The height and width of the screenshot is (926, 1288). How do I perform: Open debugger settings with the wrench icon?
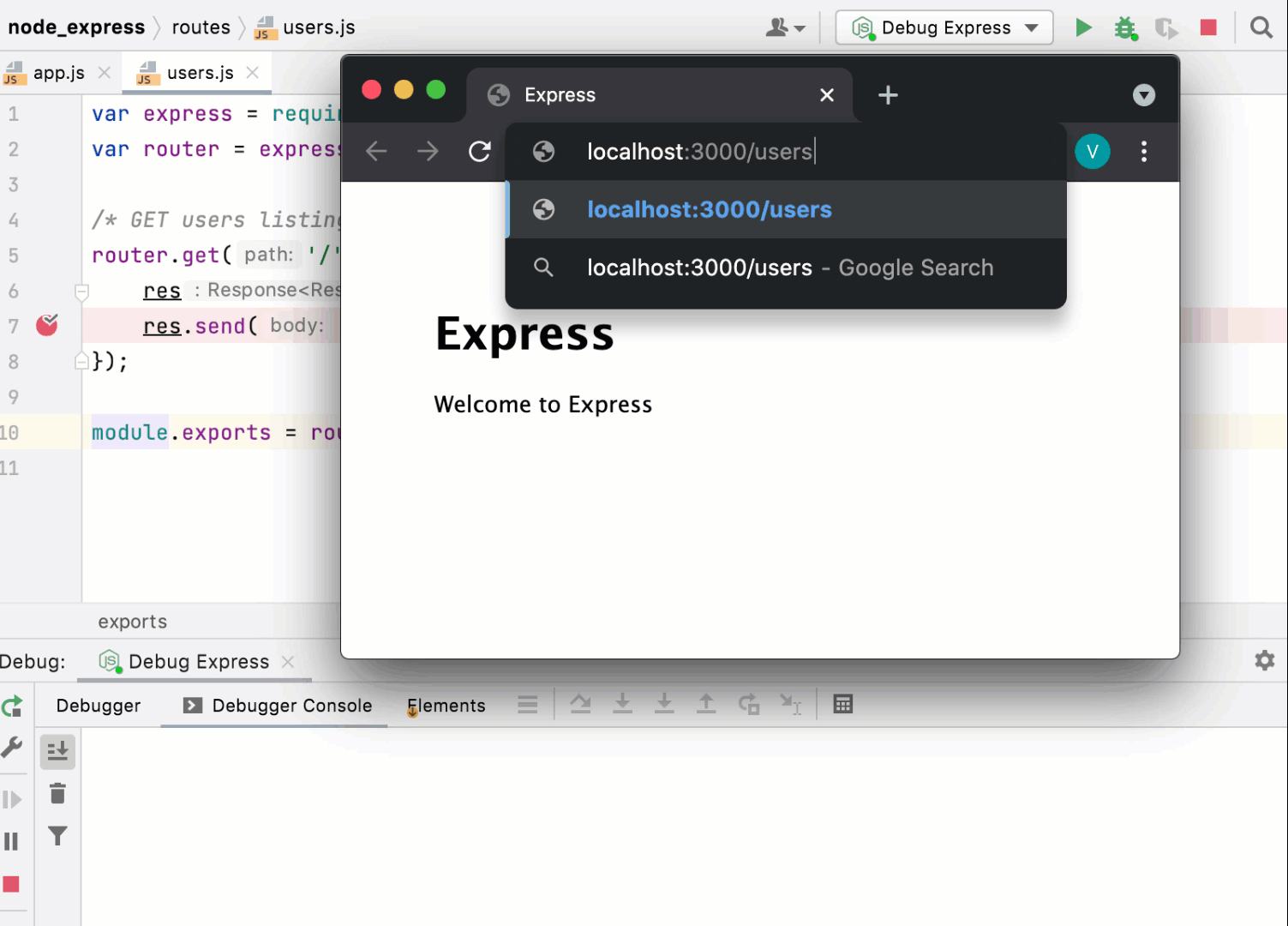click(x=13, y=747)
